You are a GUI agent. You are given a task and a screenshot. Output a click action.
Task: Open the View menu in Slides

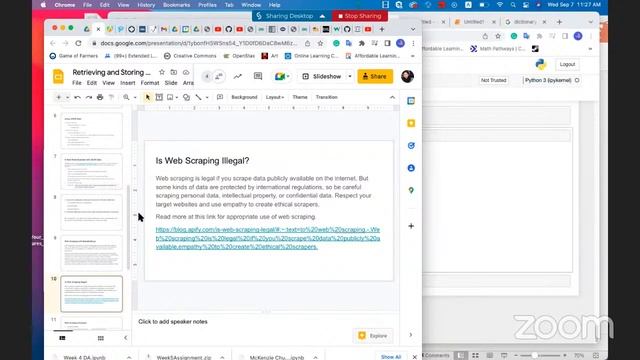pyautogui.click(x=108, y=83)
